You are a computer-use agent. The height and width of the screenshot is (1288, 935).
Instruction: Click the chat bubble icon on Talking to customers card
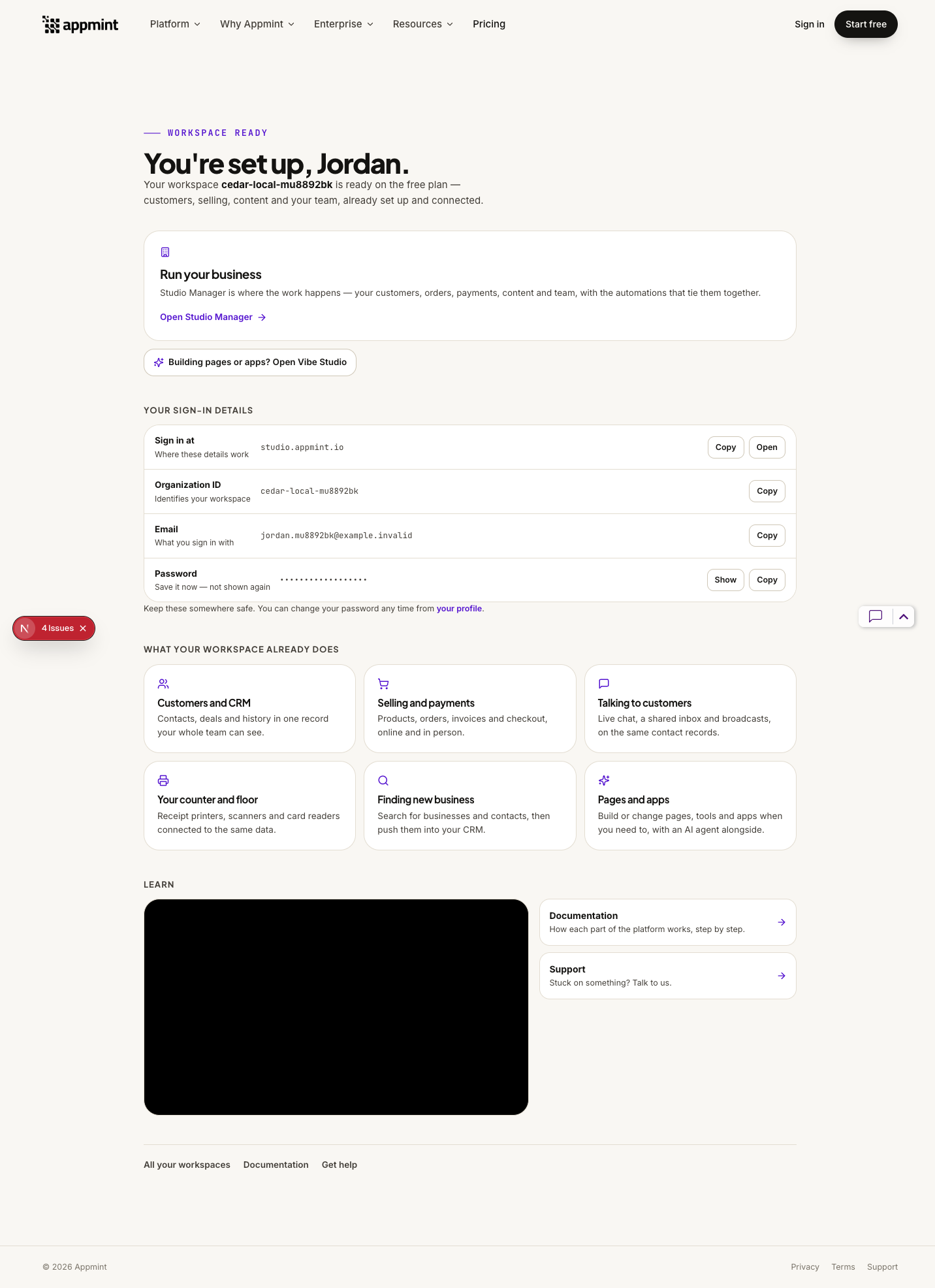pyautogui.click(x=604, y=684)
